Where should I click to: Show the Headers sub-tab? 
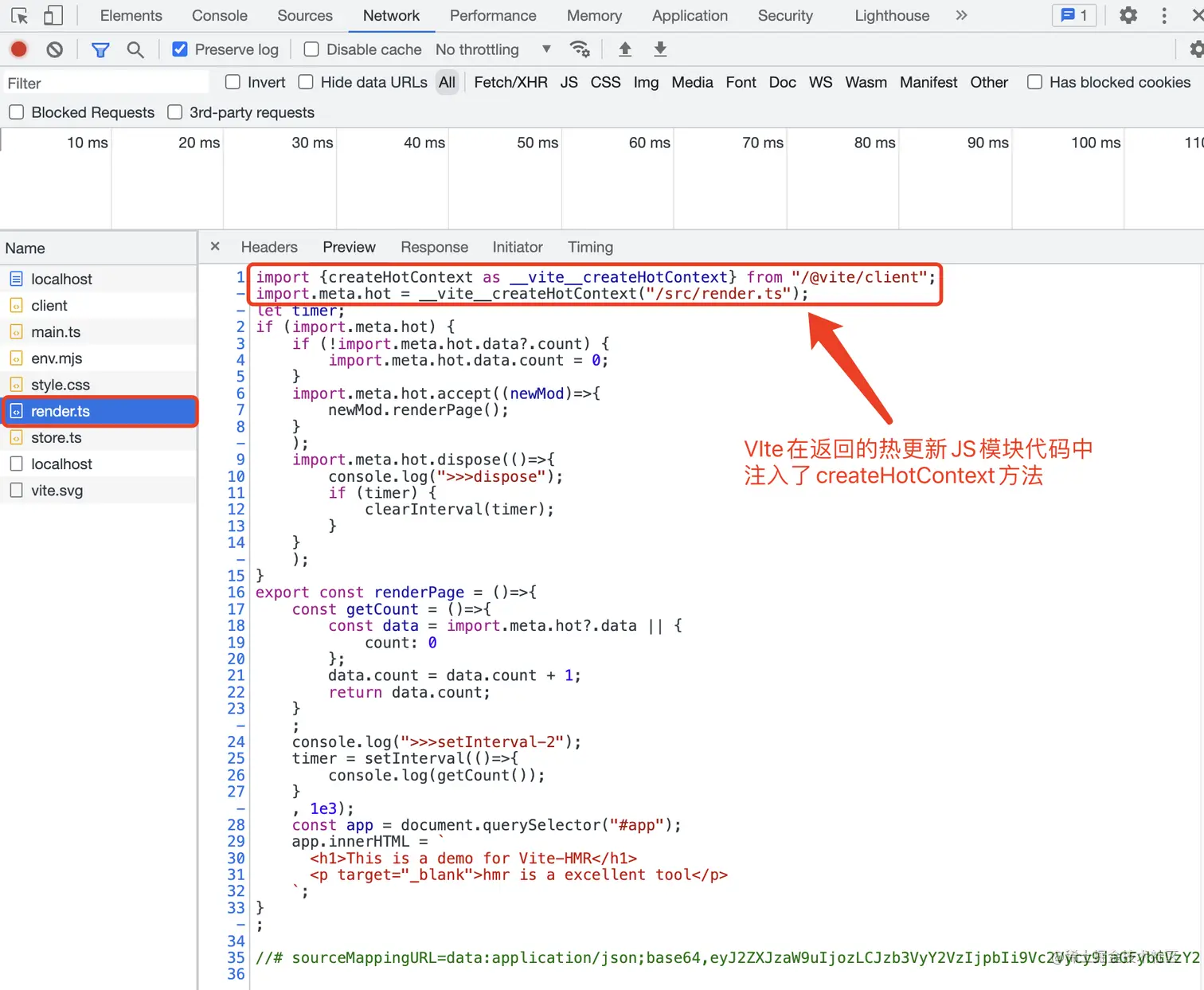click(x=269, y=247)
